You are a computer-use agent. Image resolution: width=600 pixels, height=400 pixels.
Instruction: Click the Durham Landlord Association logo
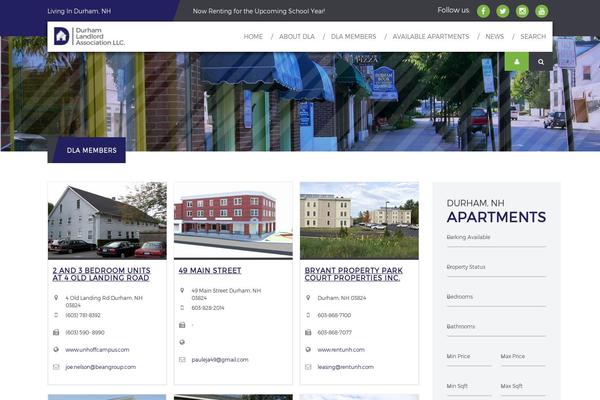tap(90, 36)
